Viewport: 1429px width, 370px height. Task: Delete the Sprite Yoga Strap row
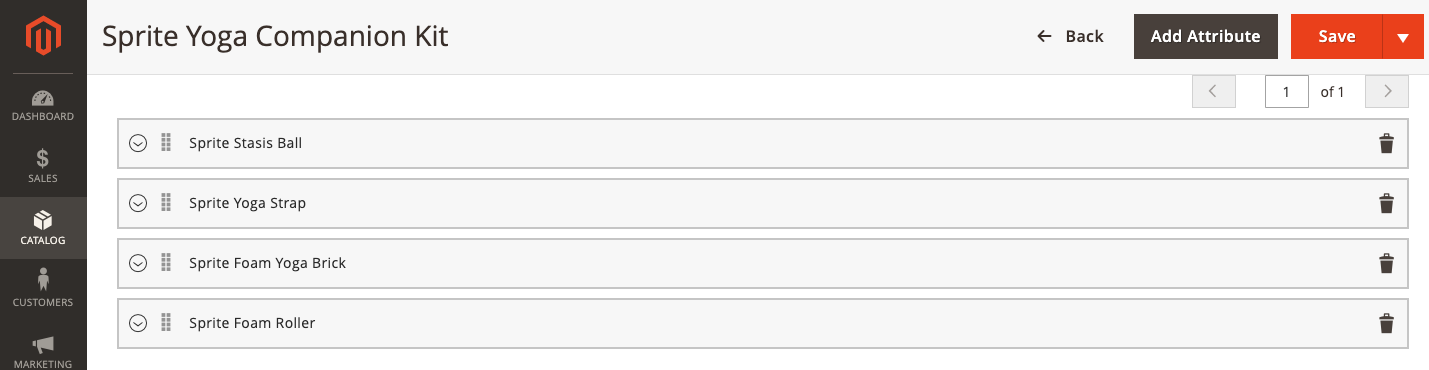click(1386, 203)
